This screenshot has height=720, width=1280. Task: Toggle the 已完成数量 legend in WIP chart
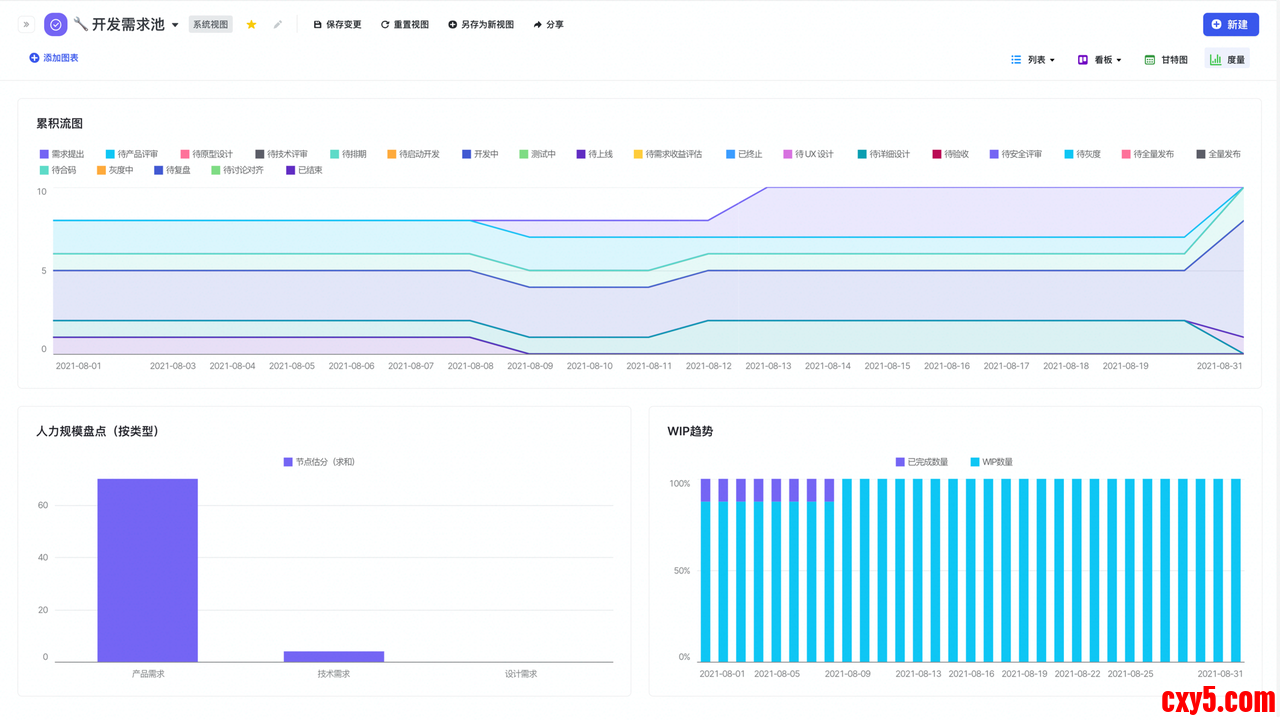[x=921, y=462]
